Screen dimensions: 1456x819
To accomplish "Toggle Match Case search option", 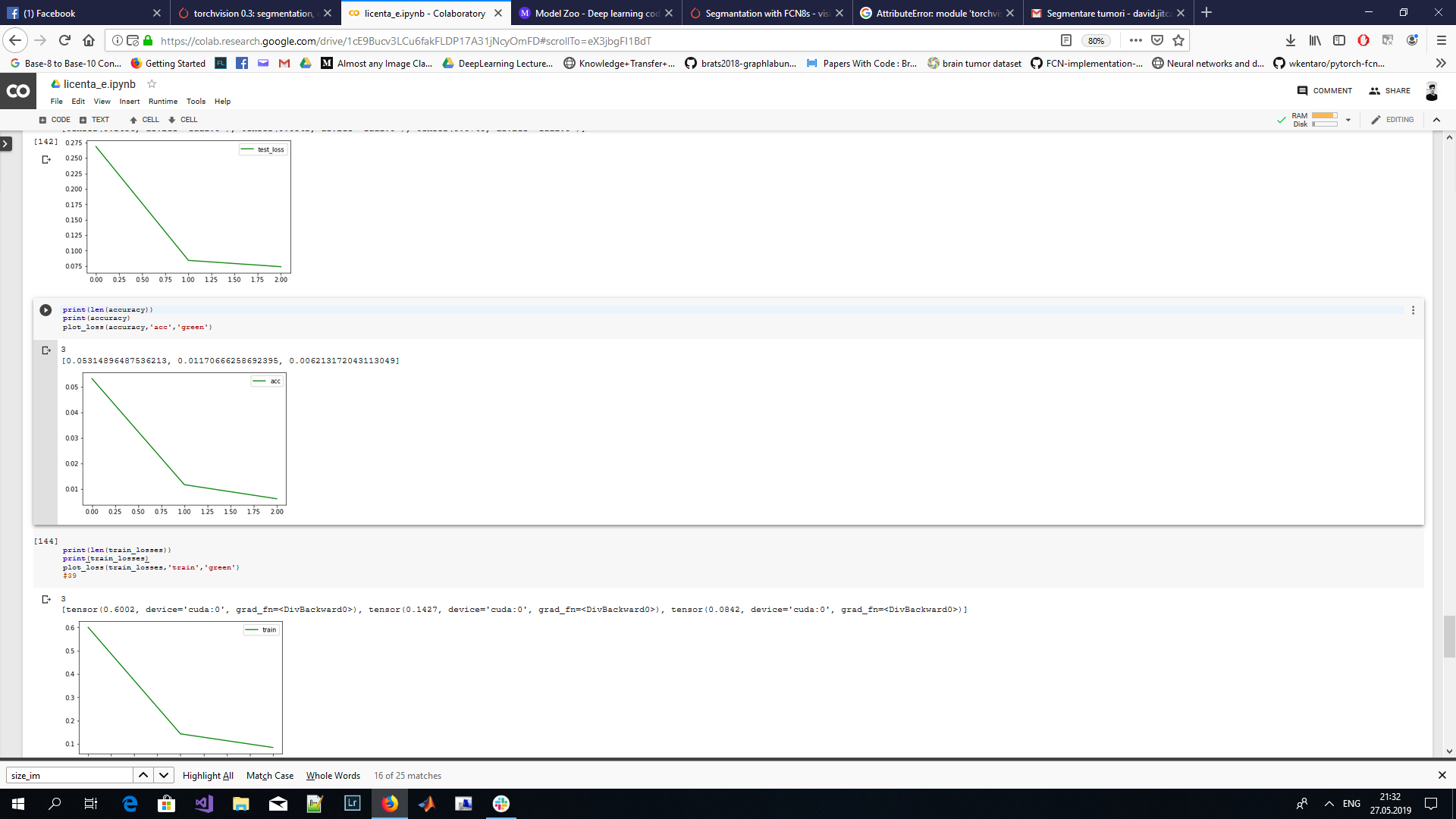I will coord(269,775).
